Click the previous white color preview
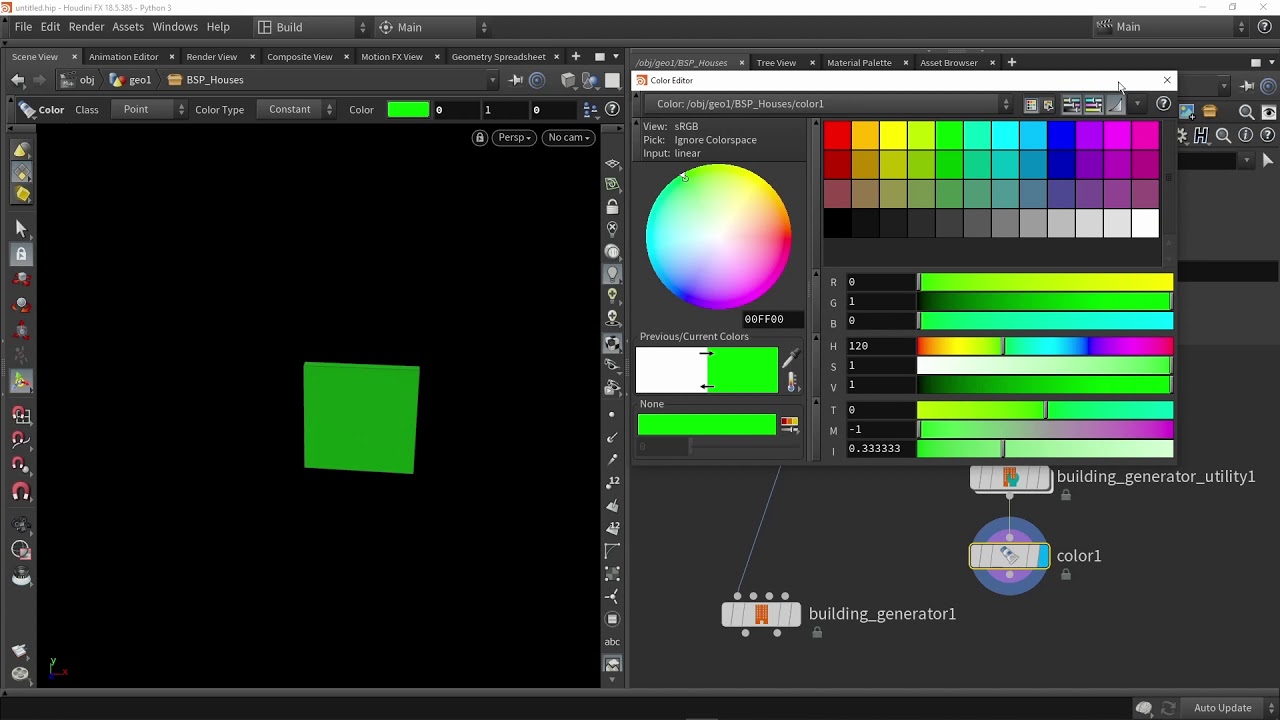 (x=670, y=370)
